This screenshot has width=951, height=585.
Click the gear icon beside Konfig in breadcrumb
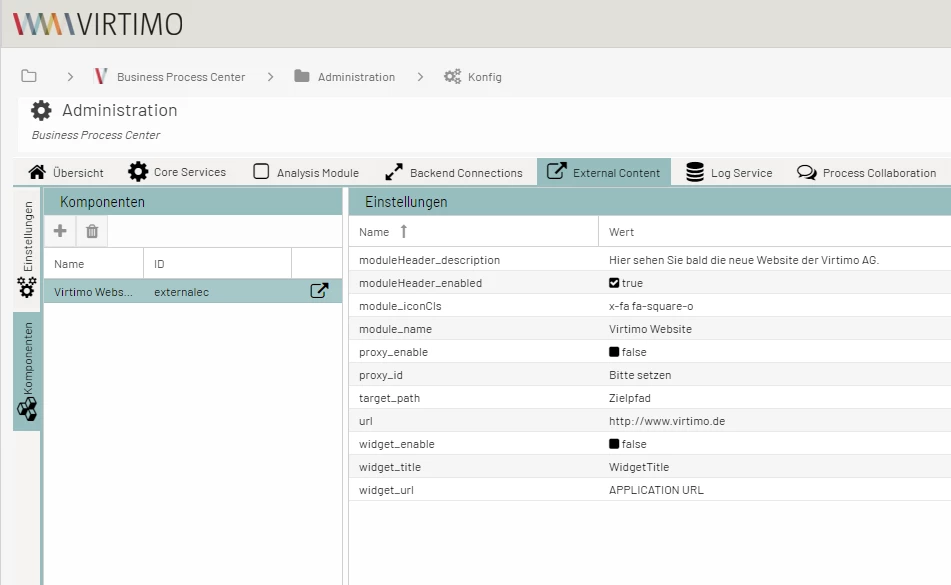point(452,76)
